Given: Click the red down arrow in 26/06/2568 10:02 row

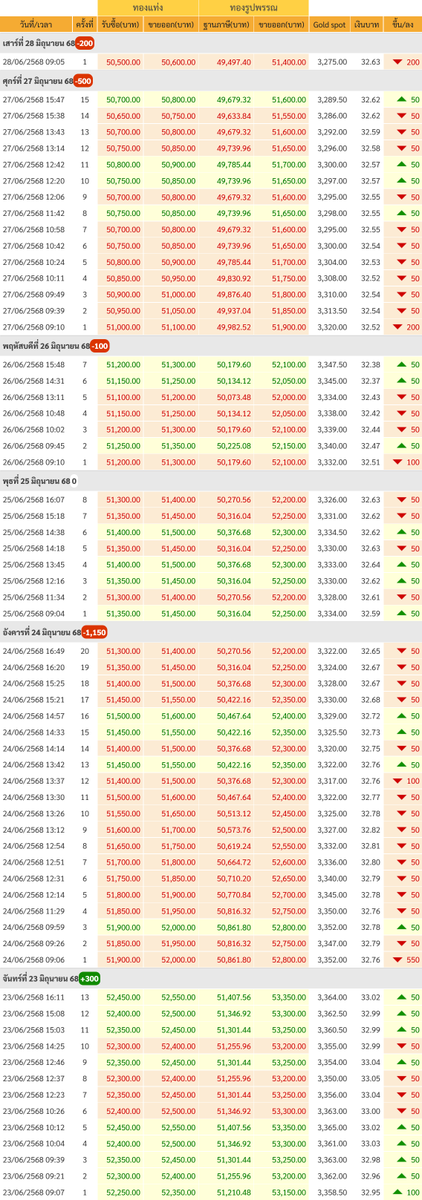Looking at the screenshot, I should 401,430.
